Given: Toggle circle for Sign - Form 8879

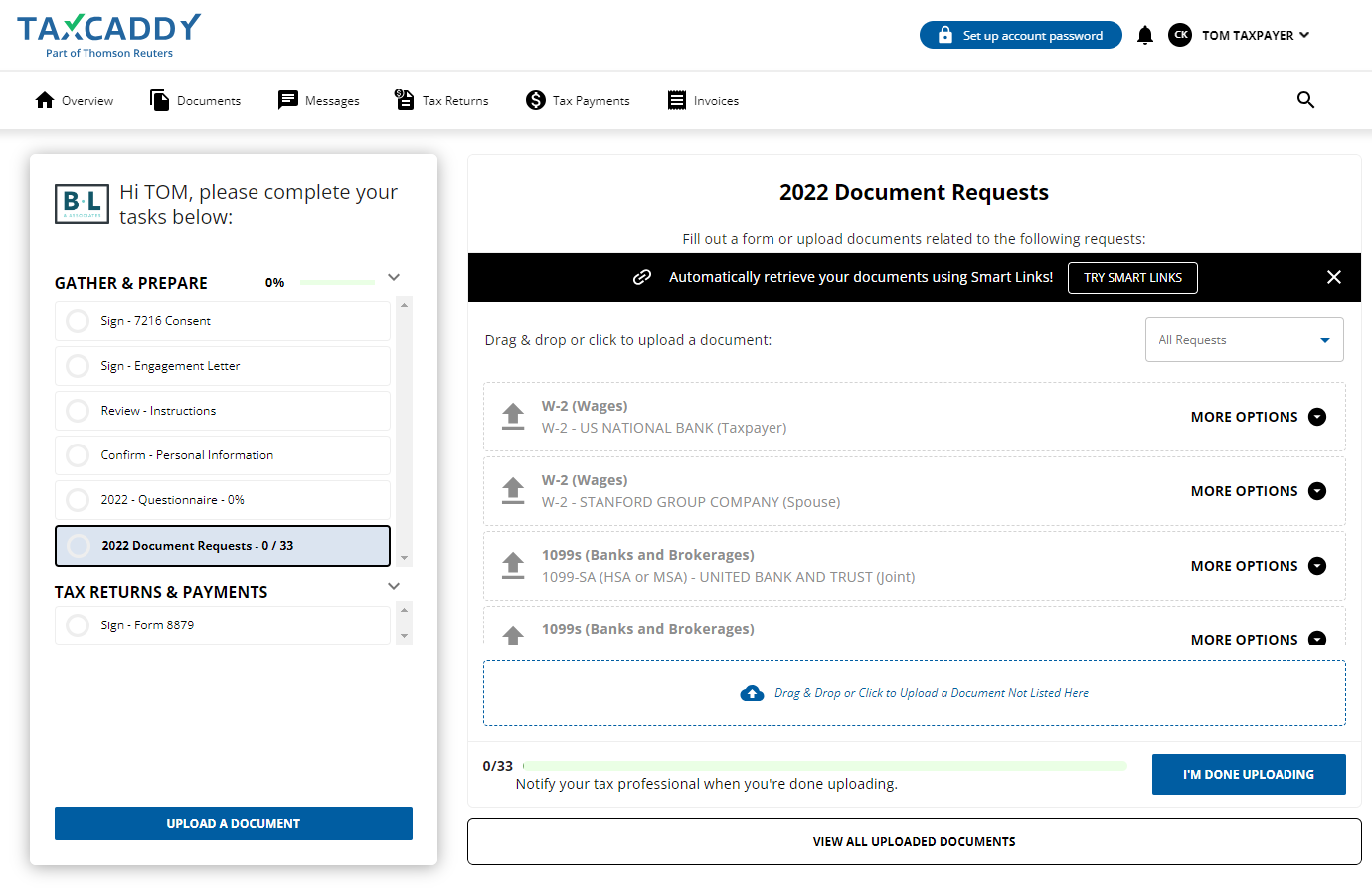Looking at the screenshot, I should click(x=78, y=625).
